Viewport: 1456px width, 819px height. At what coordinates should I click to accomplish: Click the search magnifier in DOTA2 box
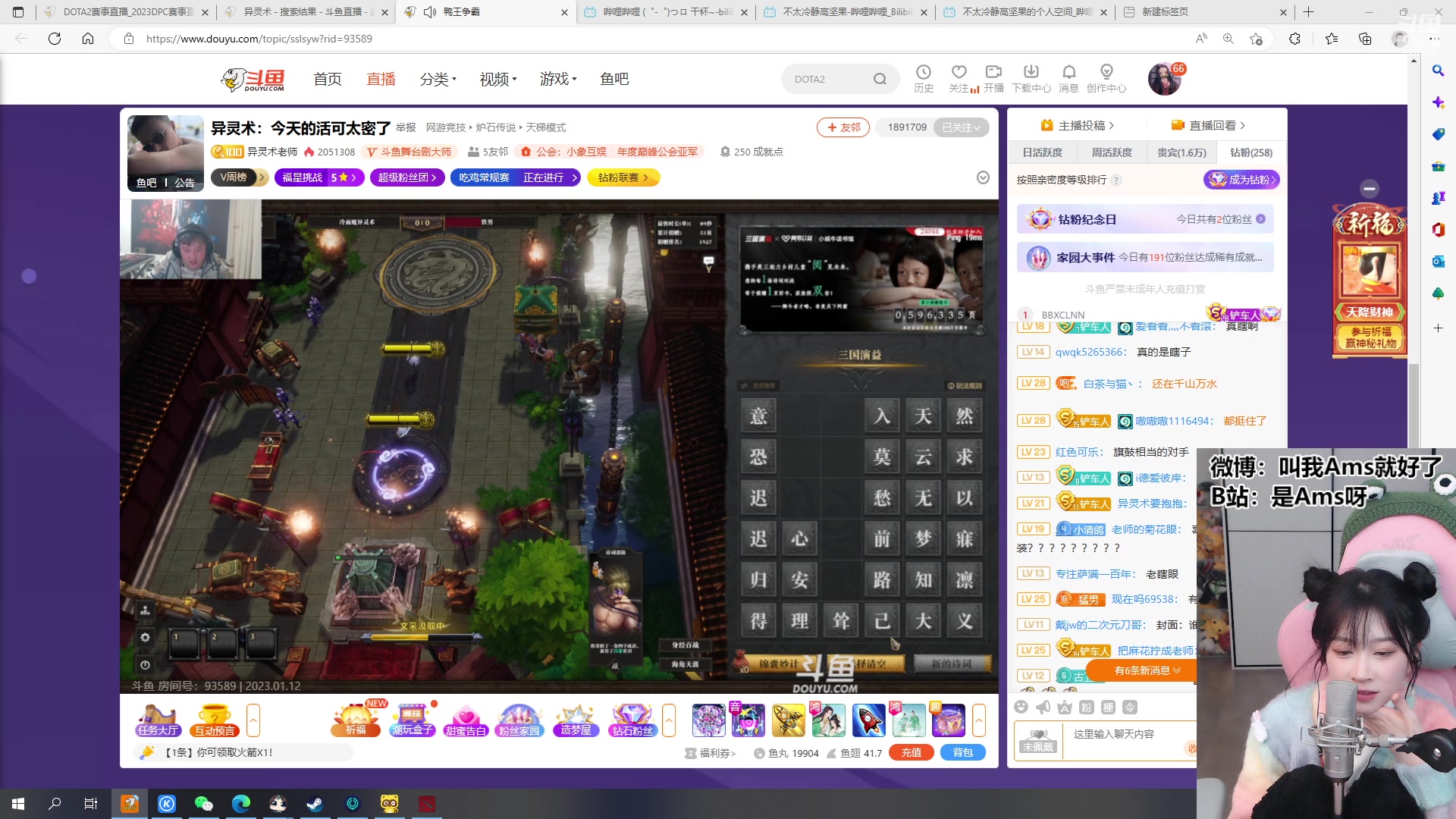click(880, 79)
